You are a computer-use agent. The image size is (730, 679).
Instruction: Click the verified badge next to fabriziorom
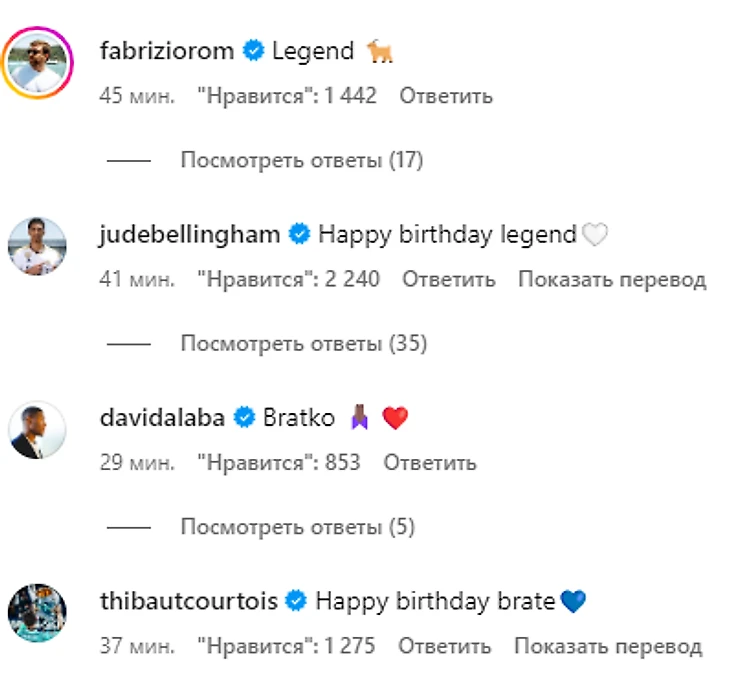tap(253, 50)
